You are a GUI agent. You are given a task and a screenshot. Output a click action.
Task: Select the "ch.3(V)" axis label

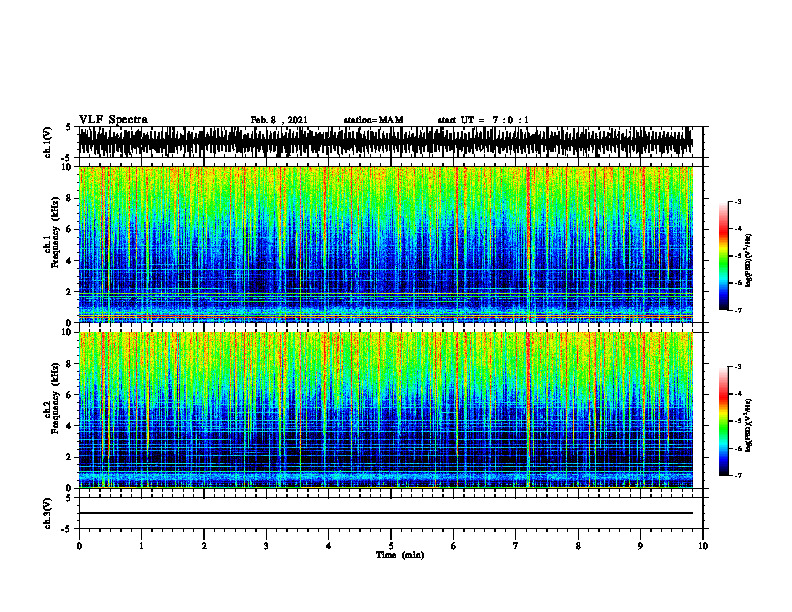coord(48,513)
